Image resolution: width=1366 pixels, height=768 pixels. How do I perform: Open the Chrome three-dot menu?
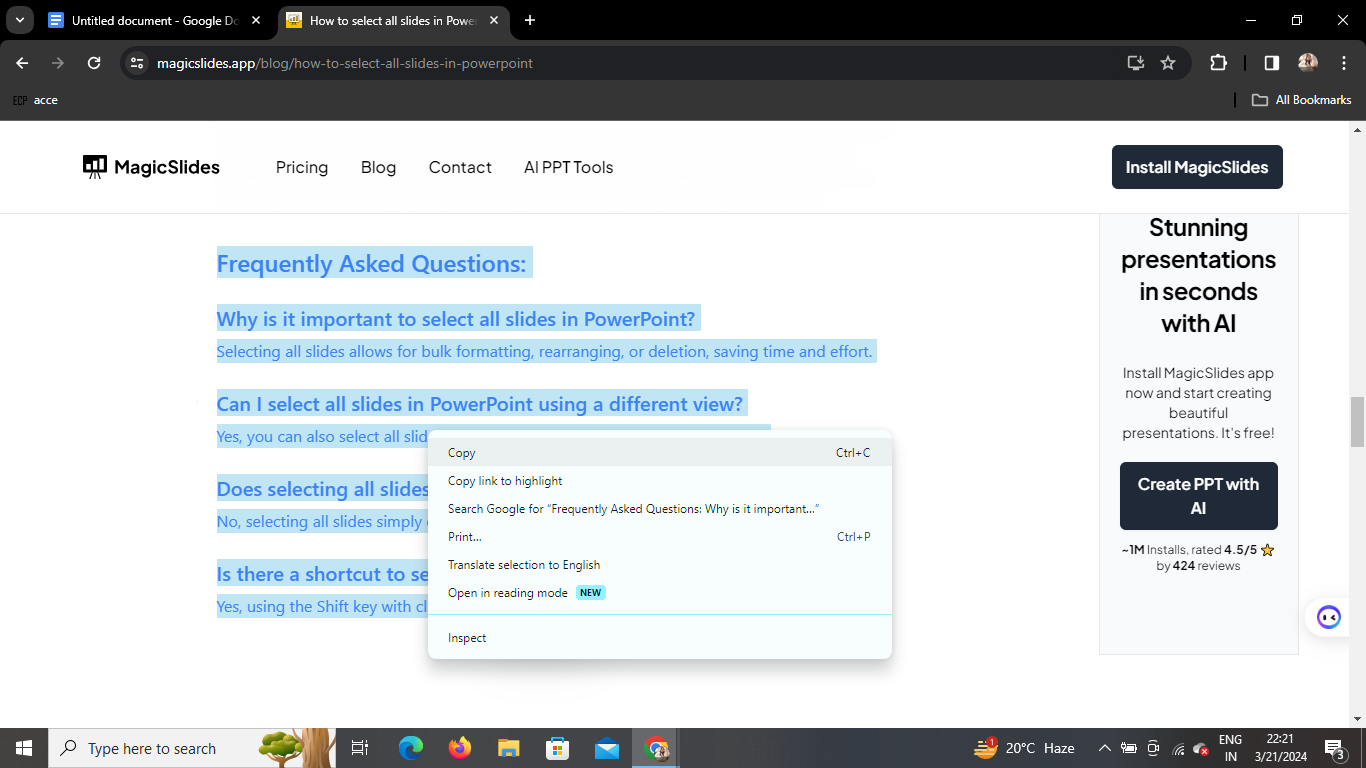[x=1343, y=63]
